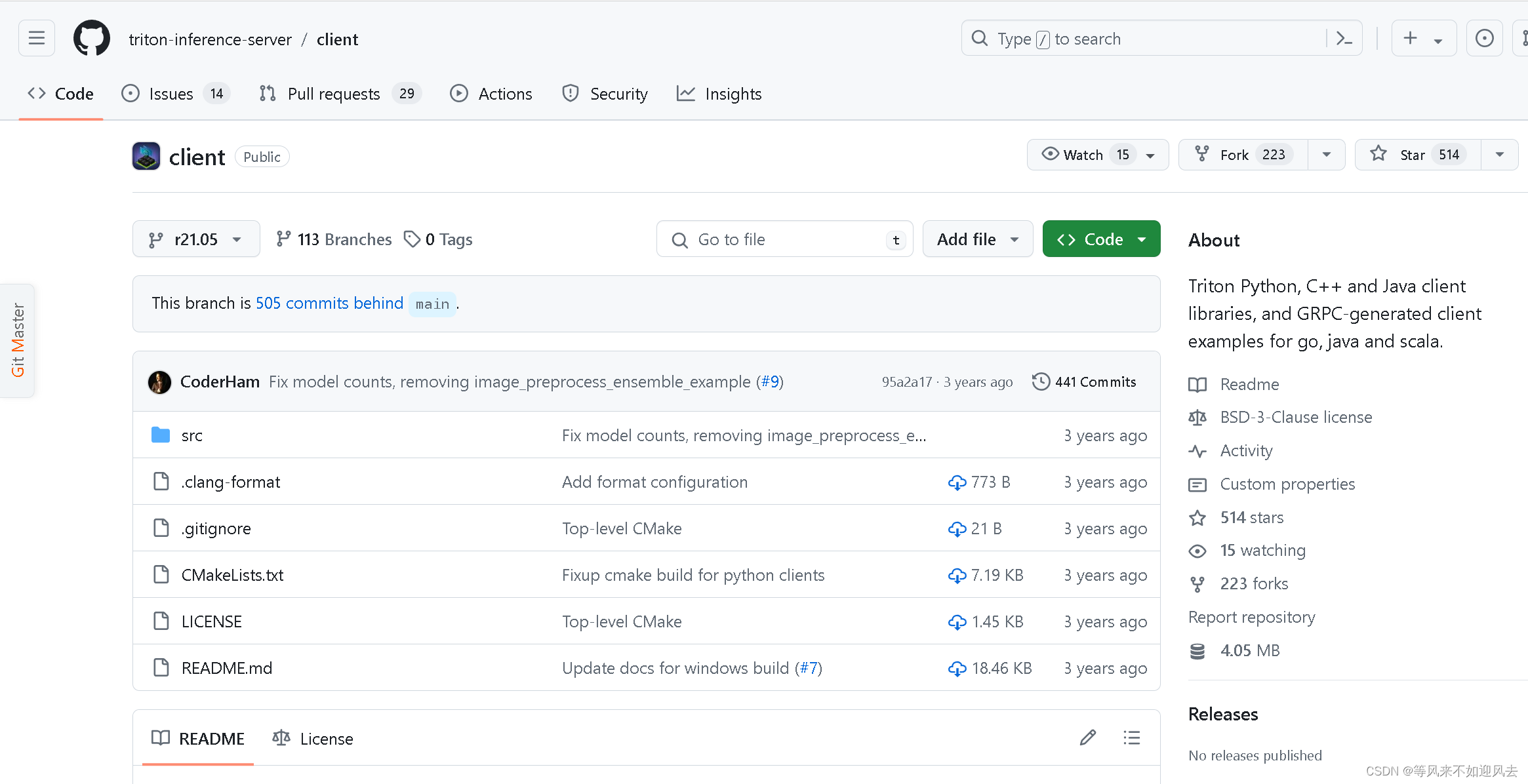Go to the GitHub homepage logo
This screenshot has height=784, width=1528.
92,39
